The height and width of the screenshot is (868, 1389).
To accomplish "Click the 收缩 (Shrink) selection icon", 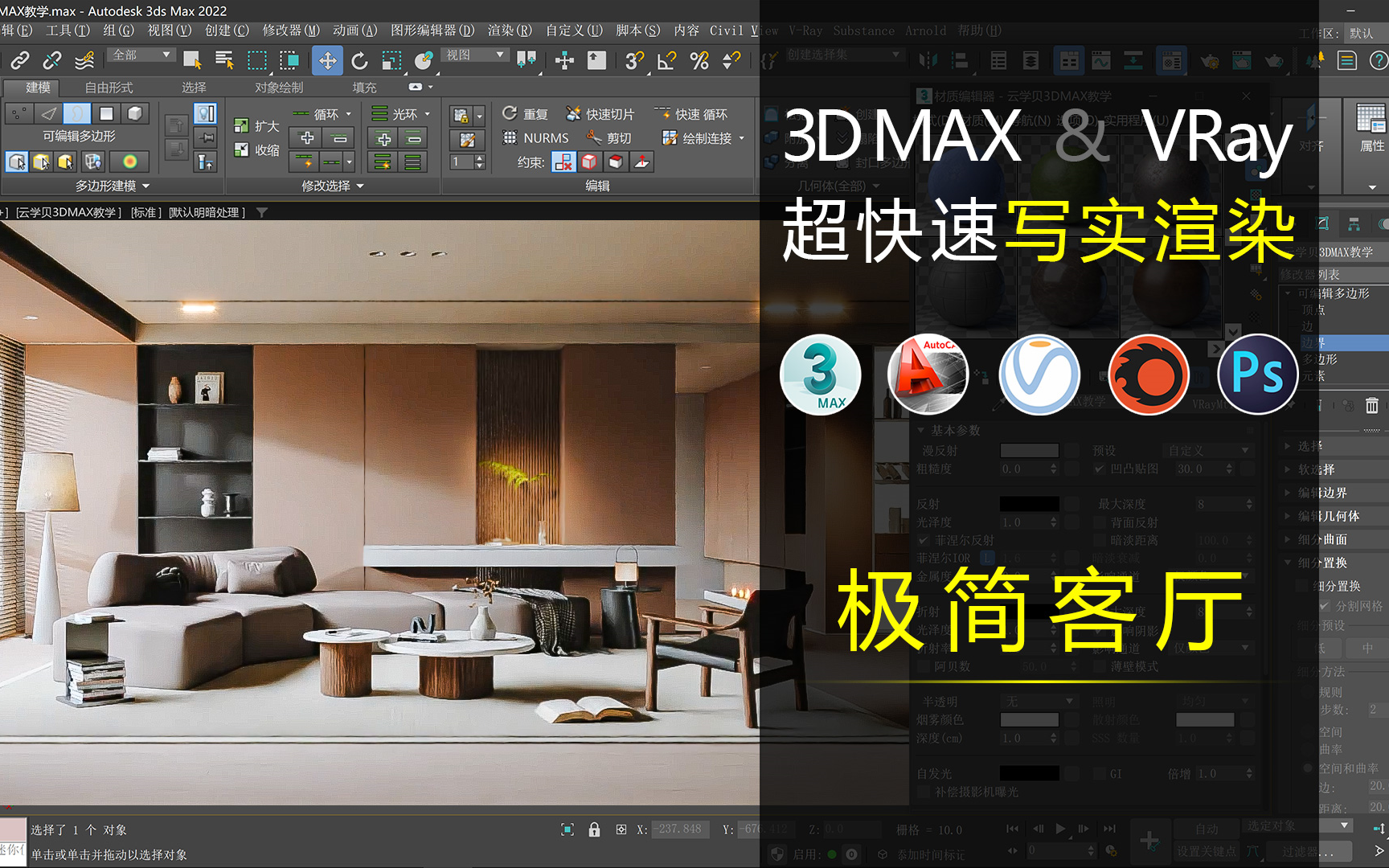I will click(240, 149).
